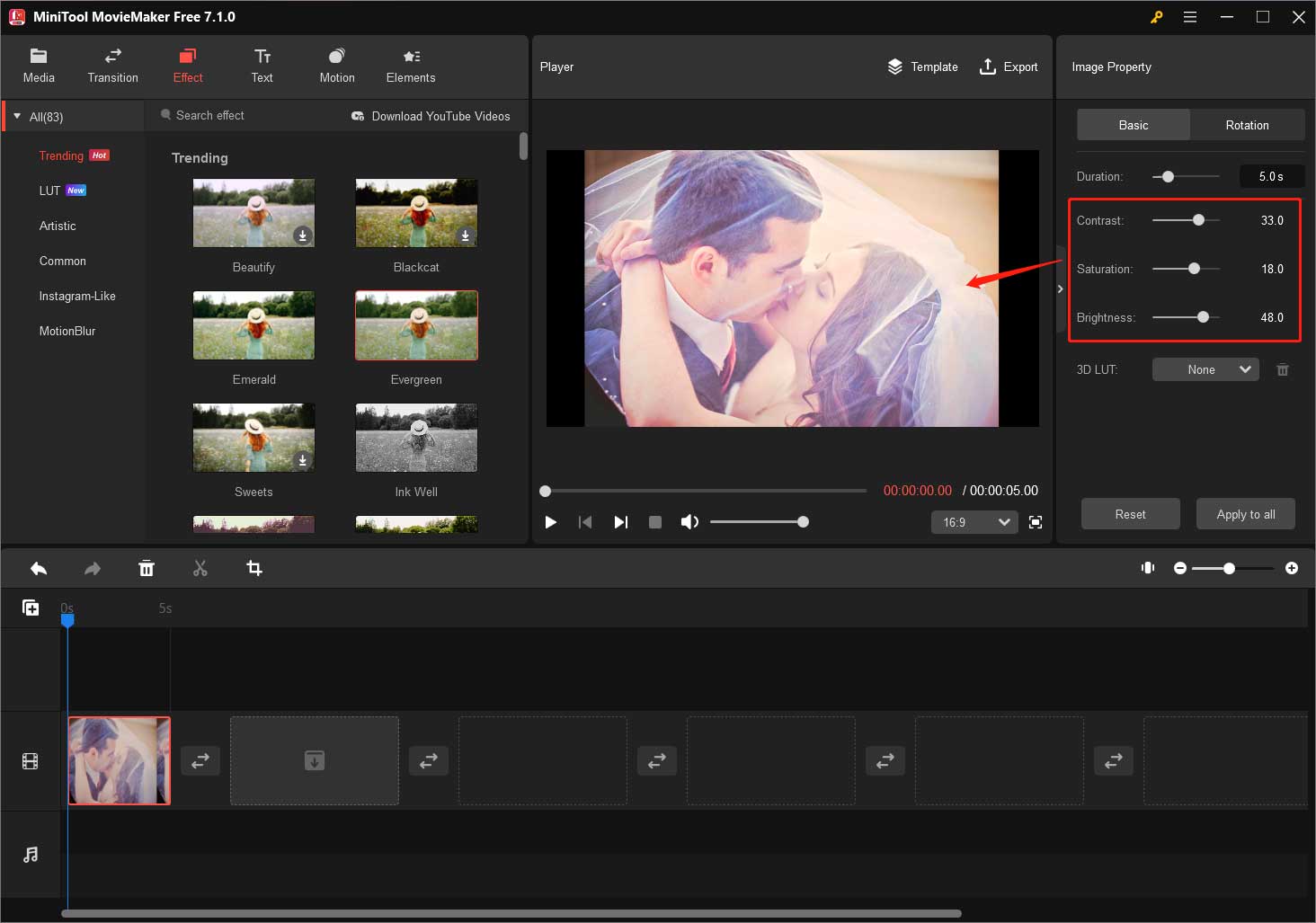Select the Split (scissors) tool

pyautogui.click(x=200, y=568)
